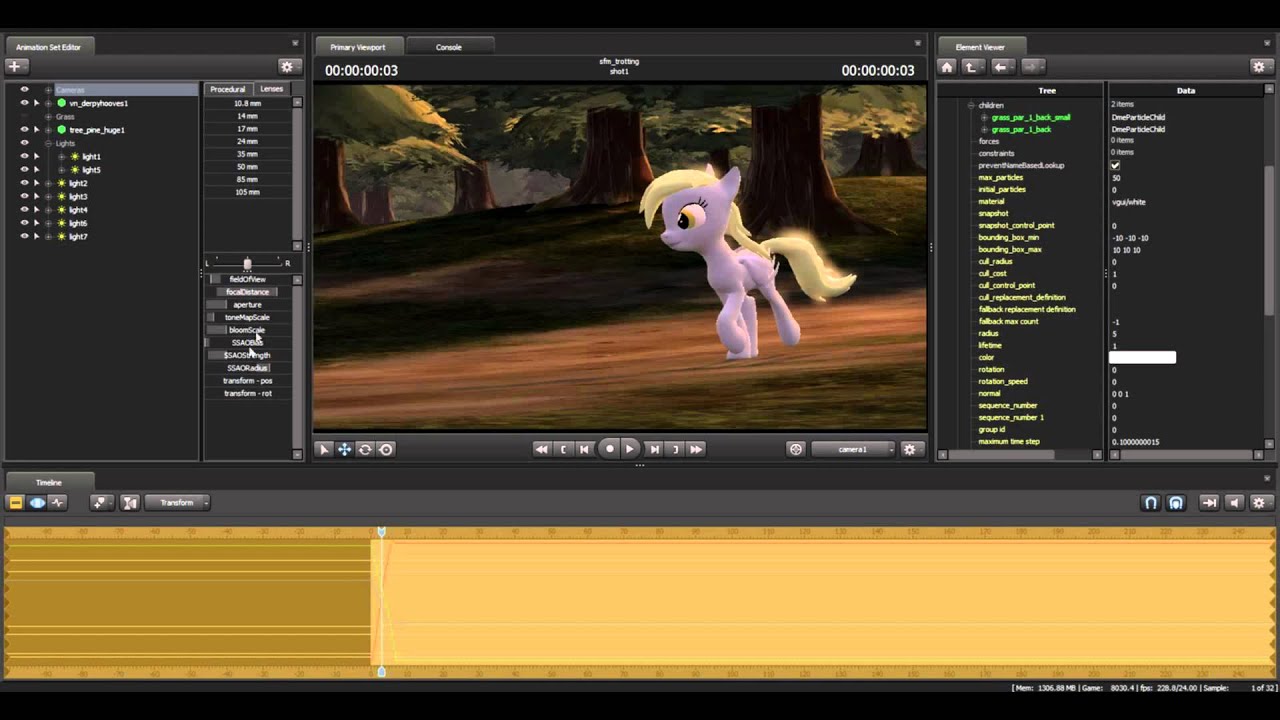
Task: Activate the screen manipulator circle tool
Action: point(386,449)
